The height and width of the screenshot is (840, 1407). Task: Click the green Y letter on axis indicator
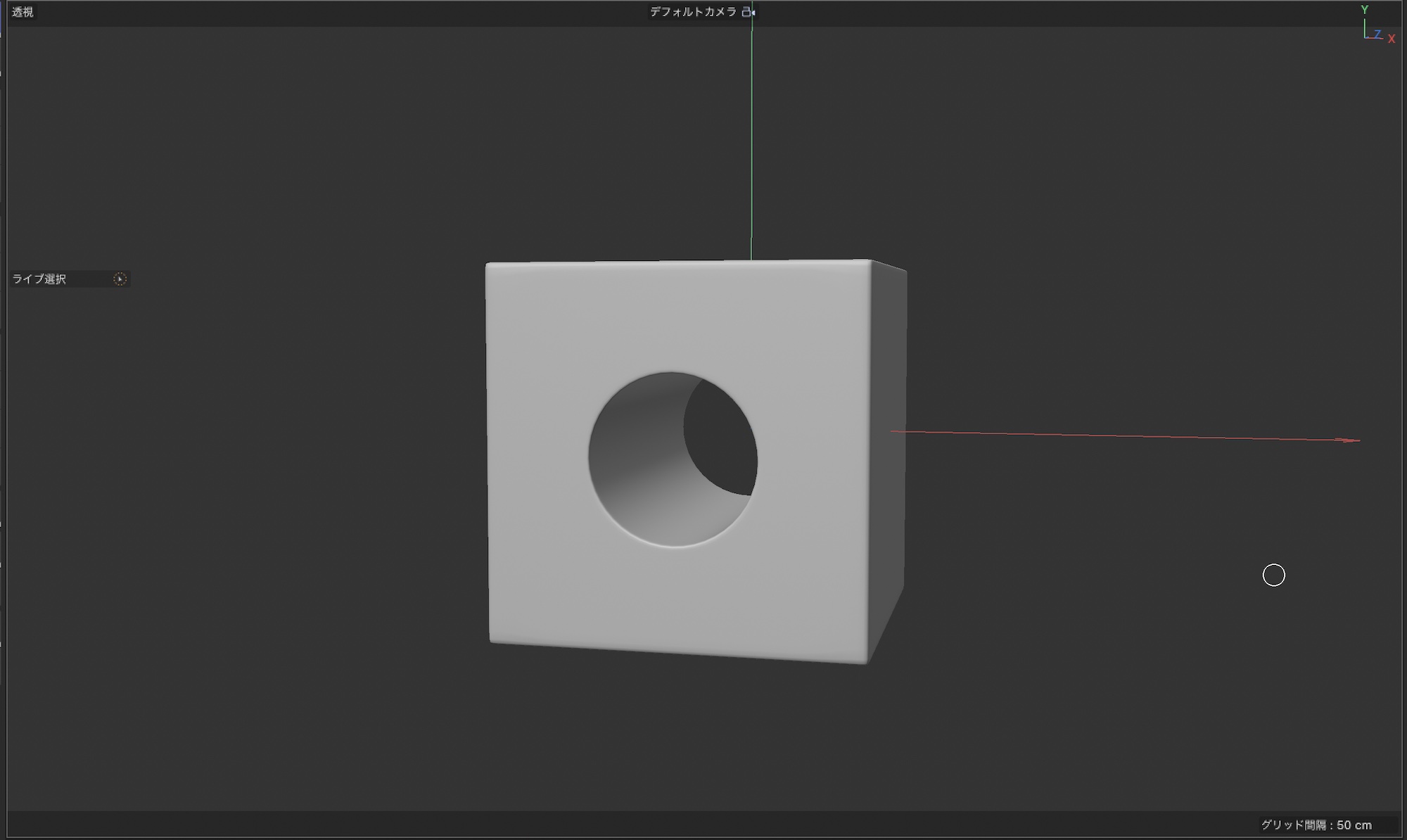click(x=1364, y=9)
